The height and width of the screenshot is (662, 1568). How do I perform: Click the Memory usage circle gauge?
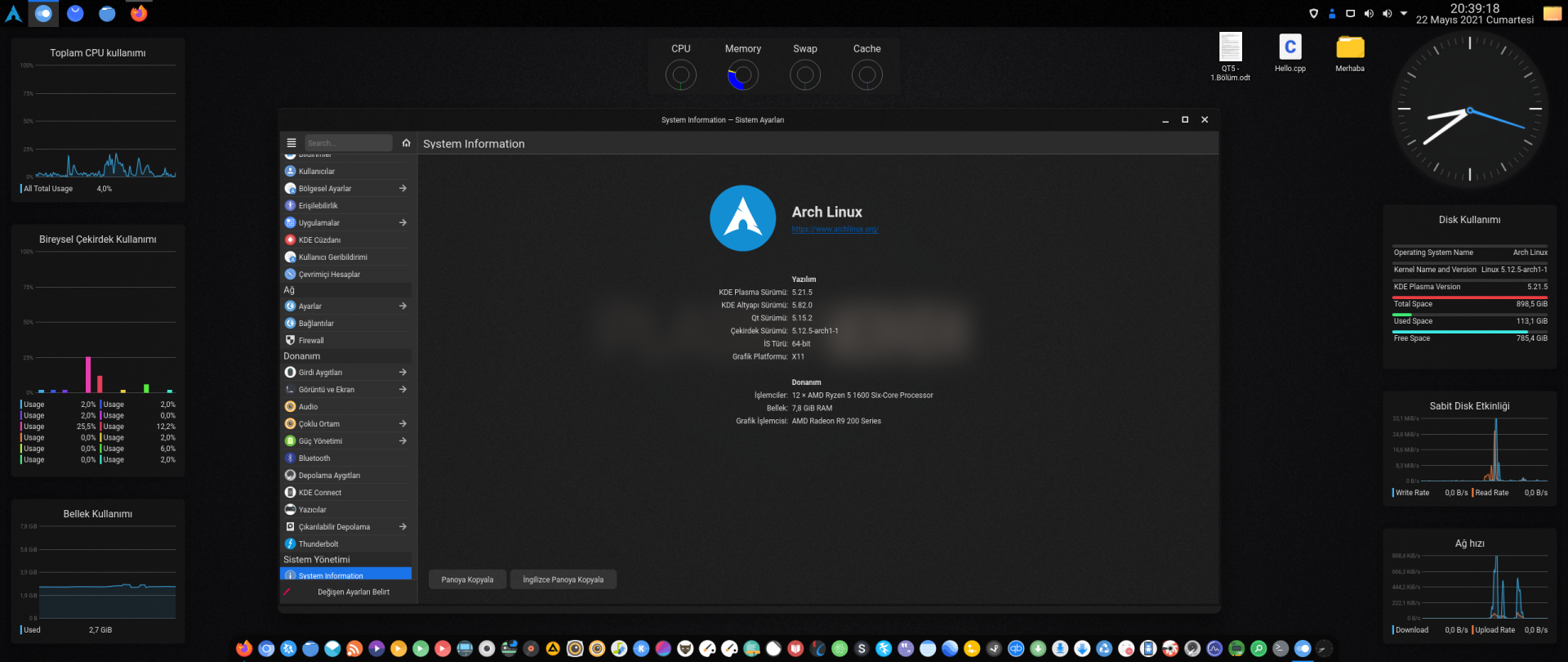click(742, 76)
